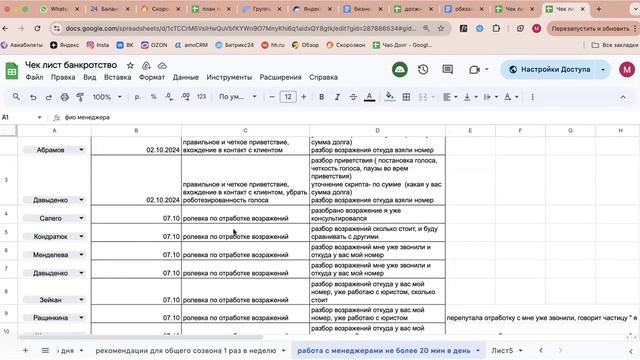Toggle bold formatting
Image resolution: width=640 pixels, height=360 pixels.
click(x=322, y=97)
